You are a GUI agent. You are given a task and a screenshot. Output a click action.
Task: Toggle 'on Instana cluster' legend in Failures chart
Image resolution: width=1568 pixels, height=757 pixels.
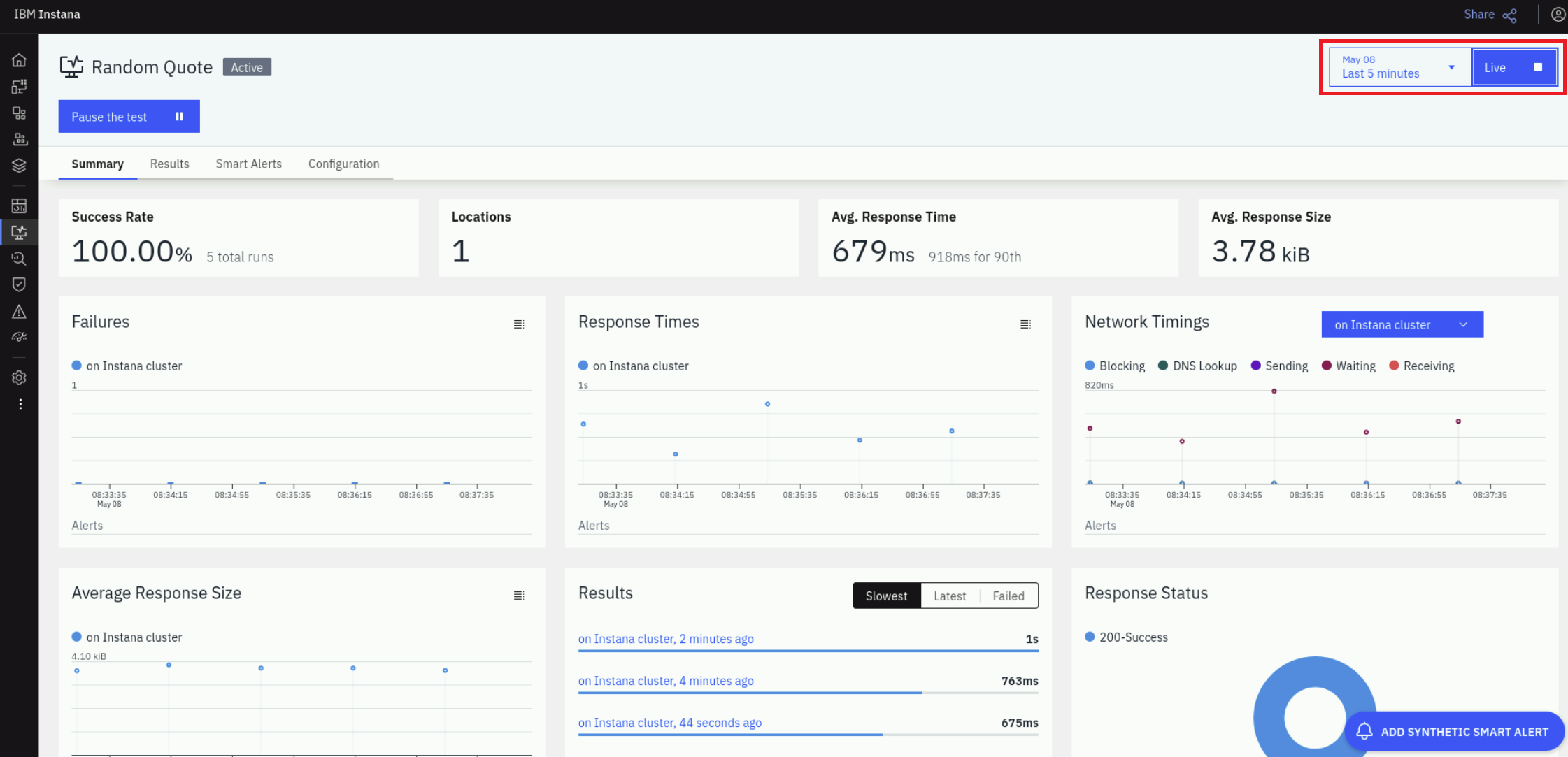click(127, 366)
